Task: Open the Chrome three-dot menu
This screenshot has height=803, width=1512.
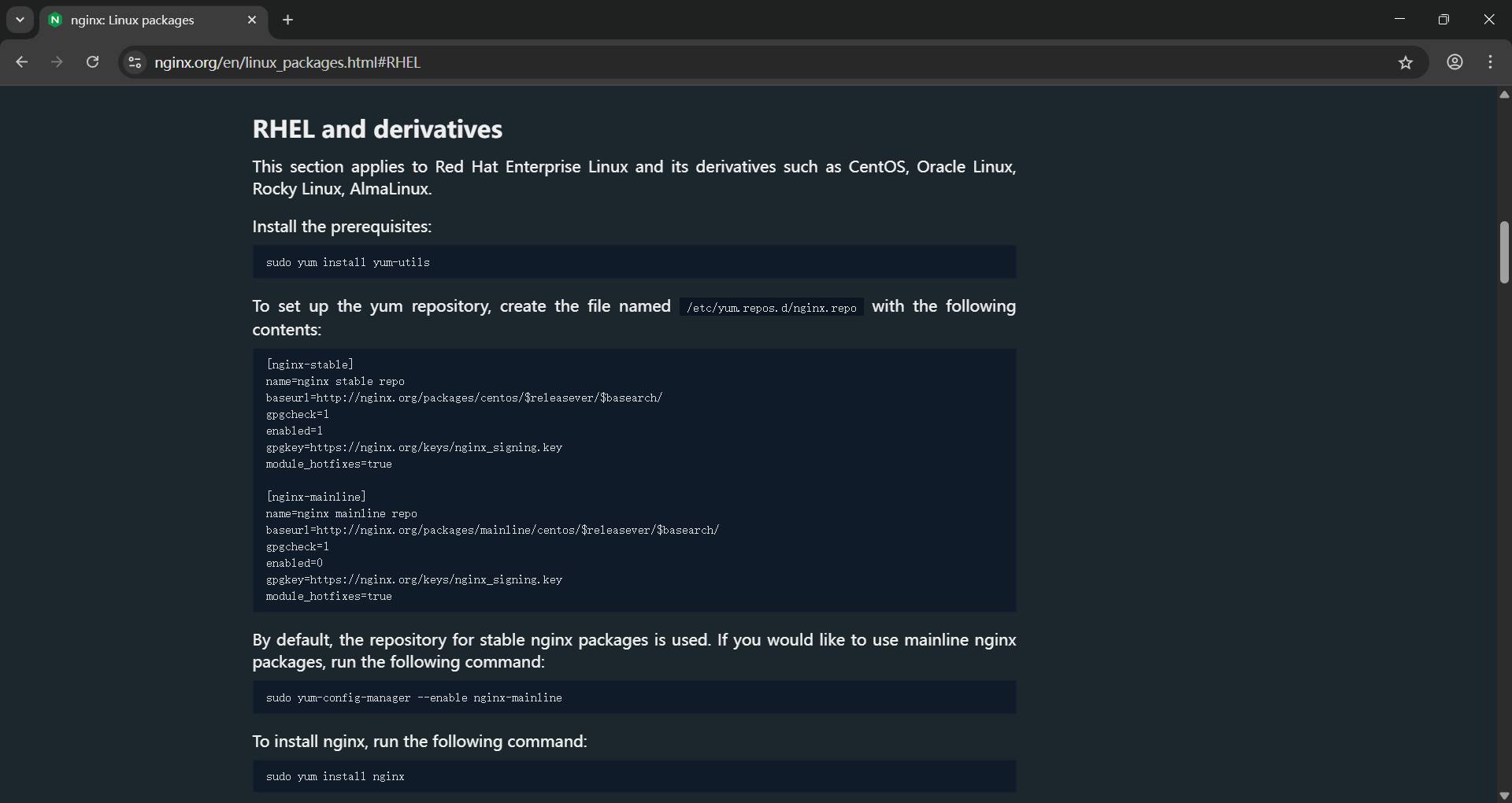Action: pyautogui.click(x=1491, y=62)
